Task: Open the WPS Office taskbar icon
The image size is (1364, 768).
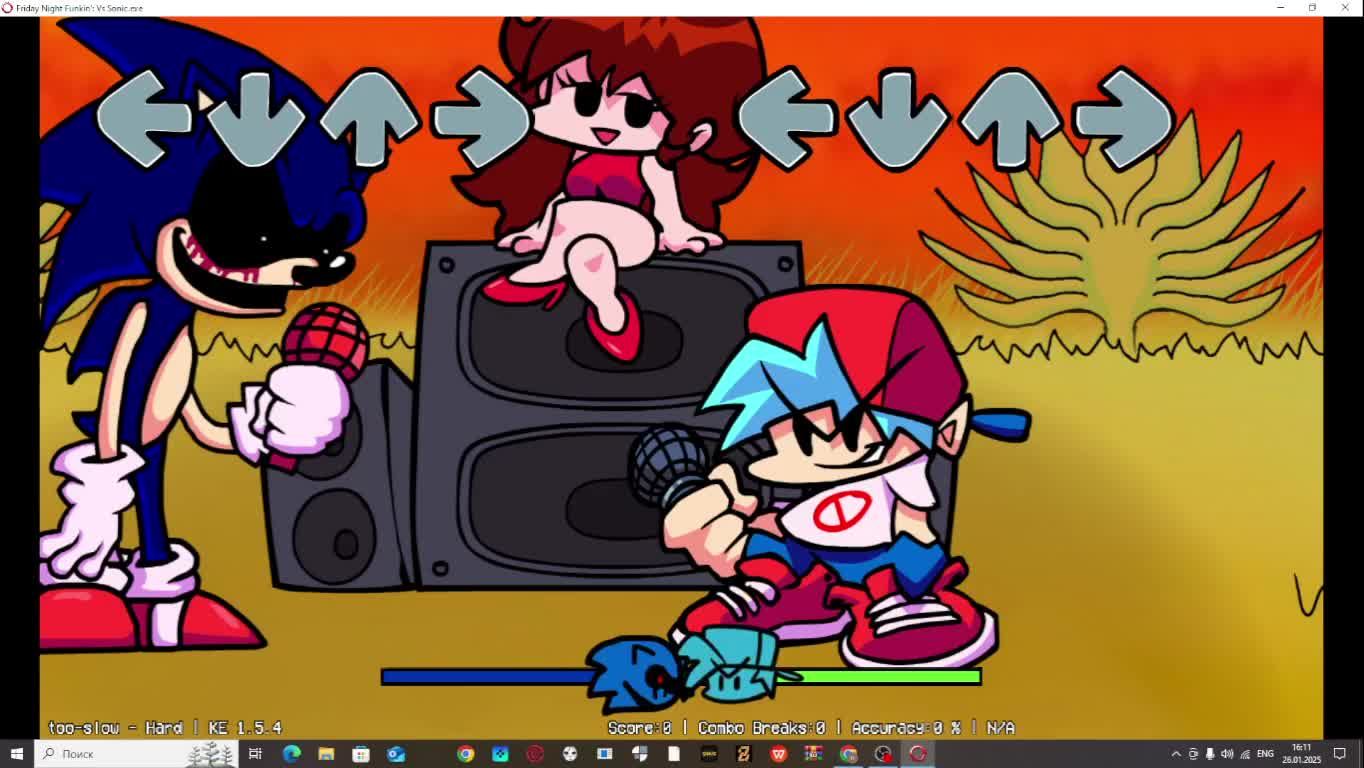Action: [x=778, y=754]
